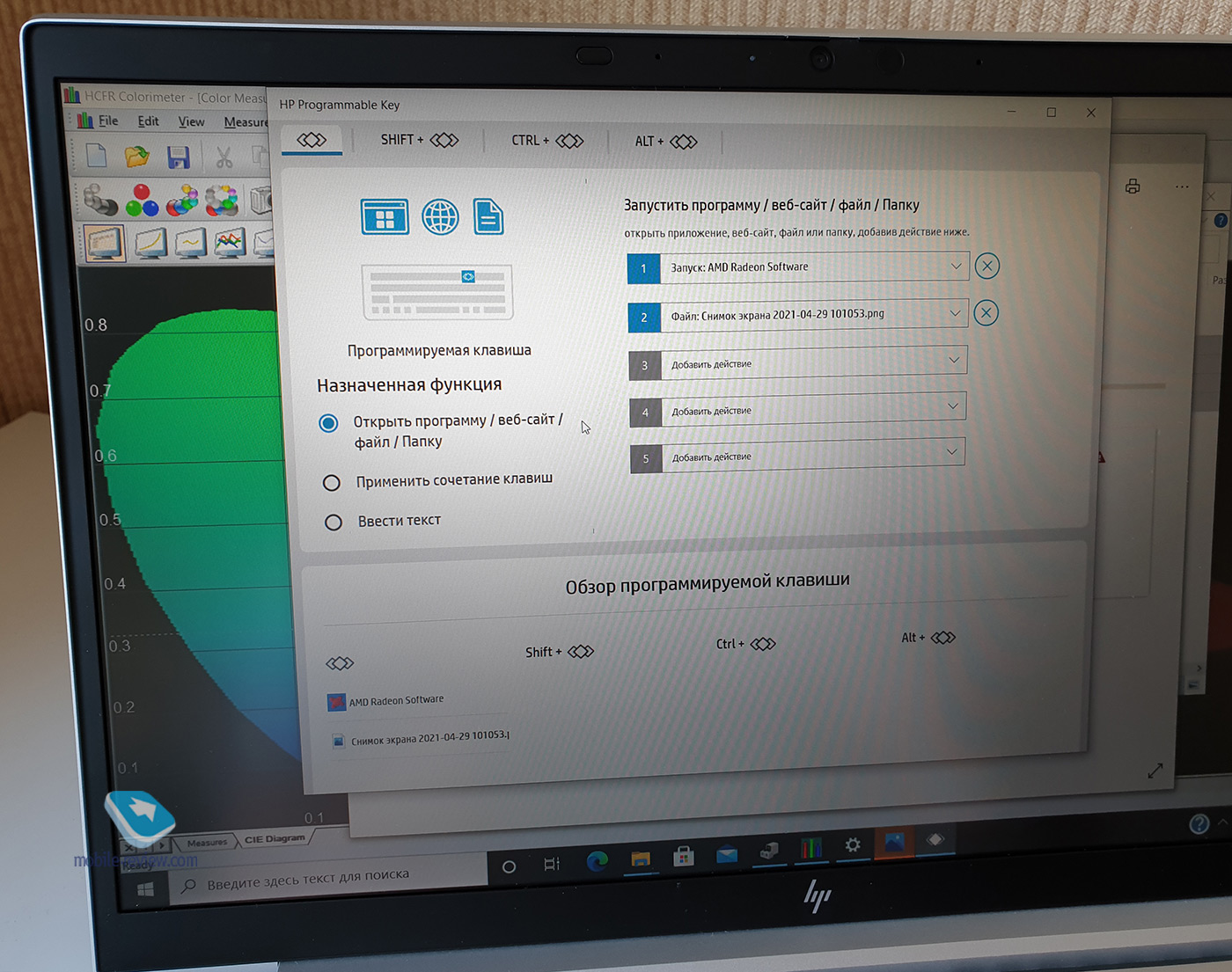Click the gamma curve monitor icon in HCFR

150,243
